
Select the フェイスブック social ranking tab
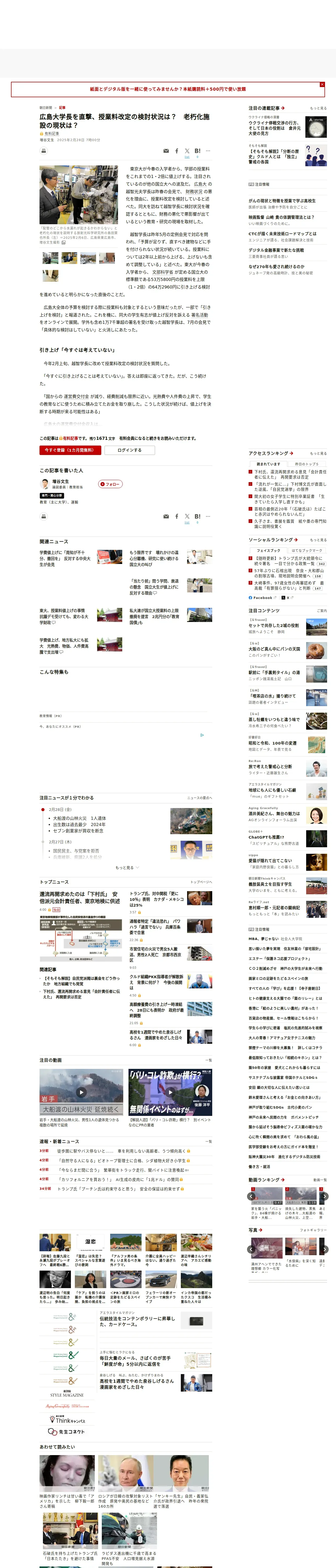[268, 550]
